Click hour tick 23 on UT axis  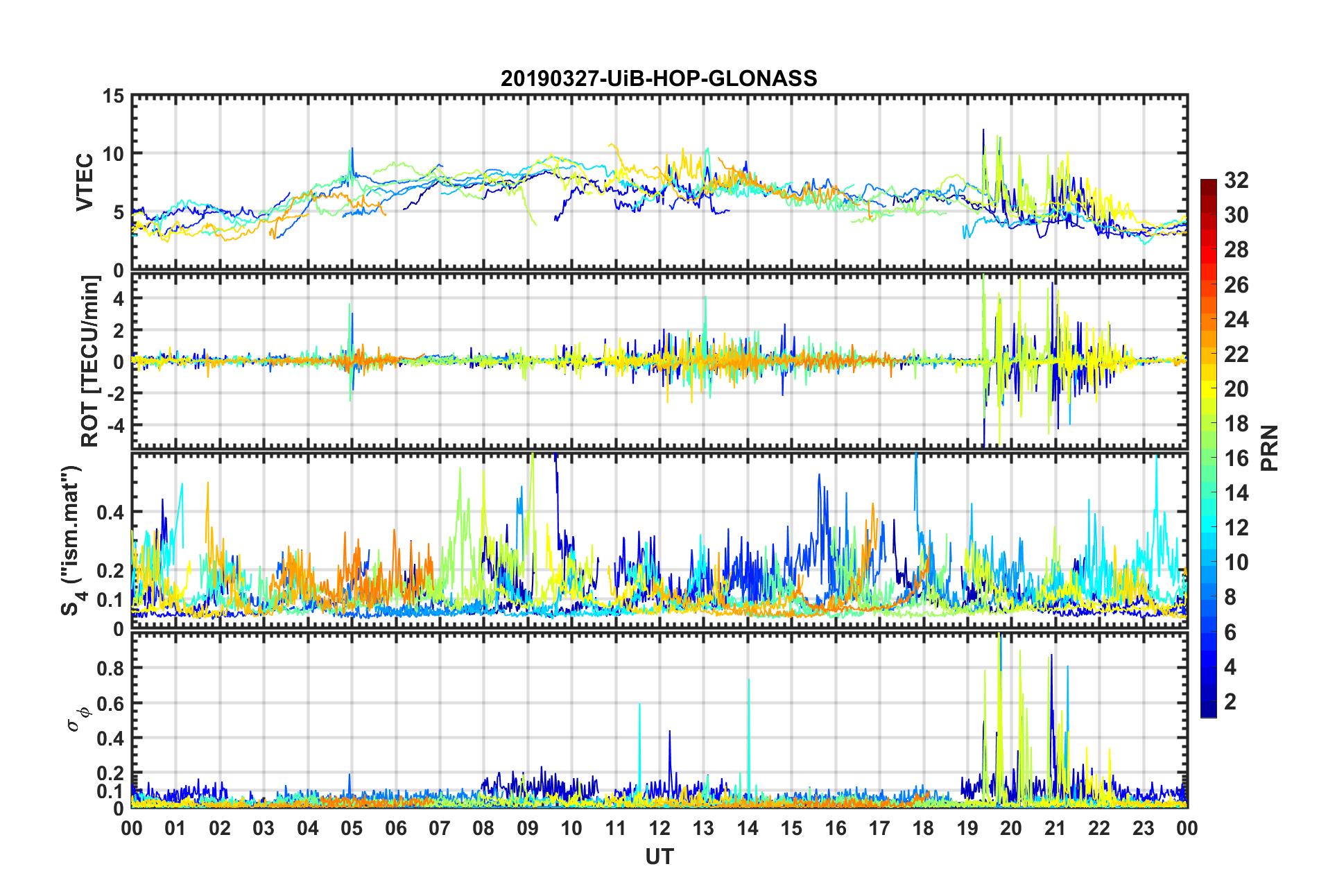[1144, 828]
